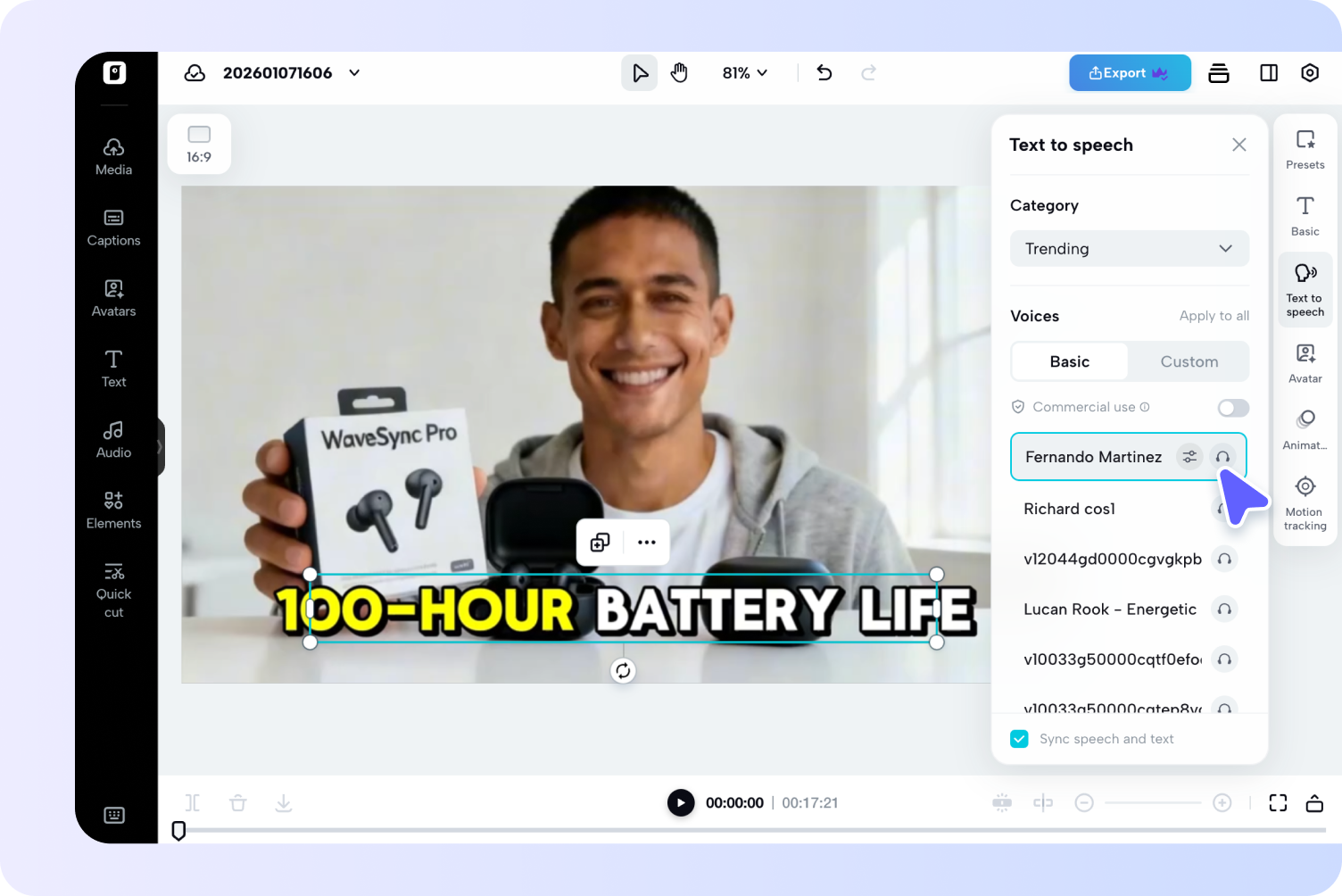1342x896 pixels.
Task: Open the 16:9 aspect ratio selector
Action: click(x=199, y=144)
